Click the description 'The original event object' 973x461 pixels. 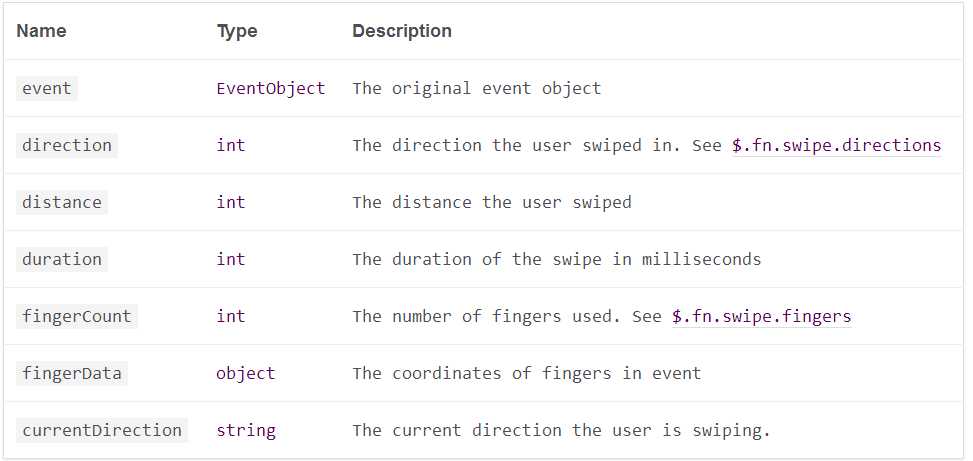point(477,89)
